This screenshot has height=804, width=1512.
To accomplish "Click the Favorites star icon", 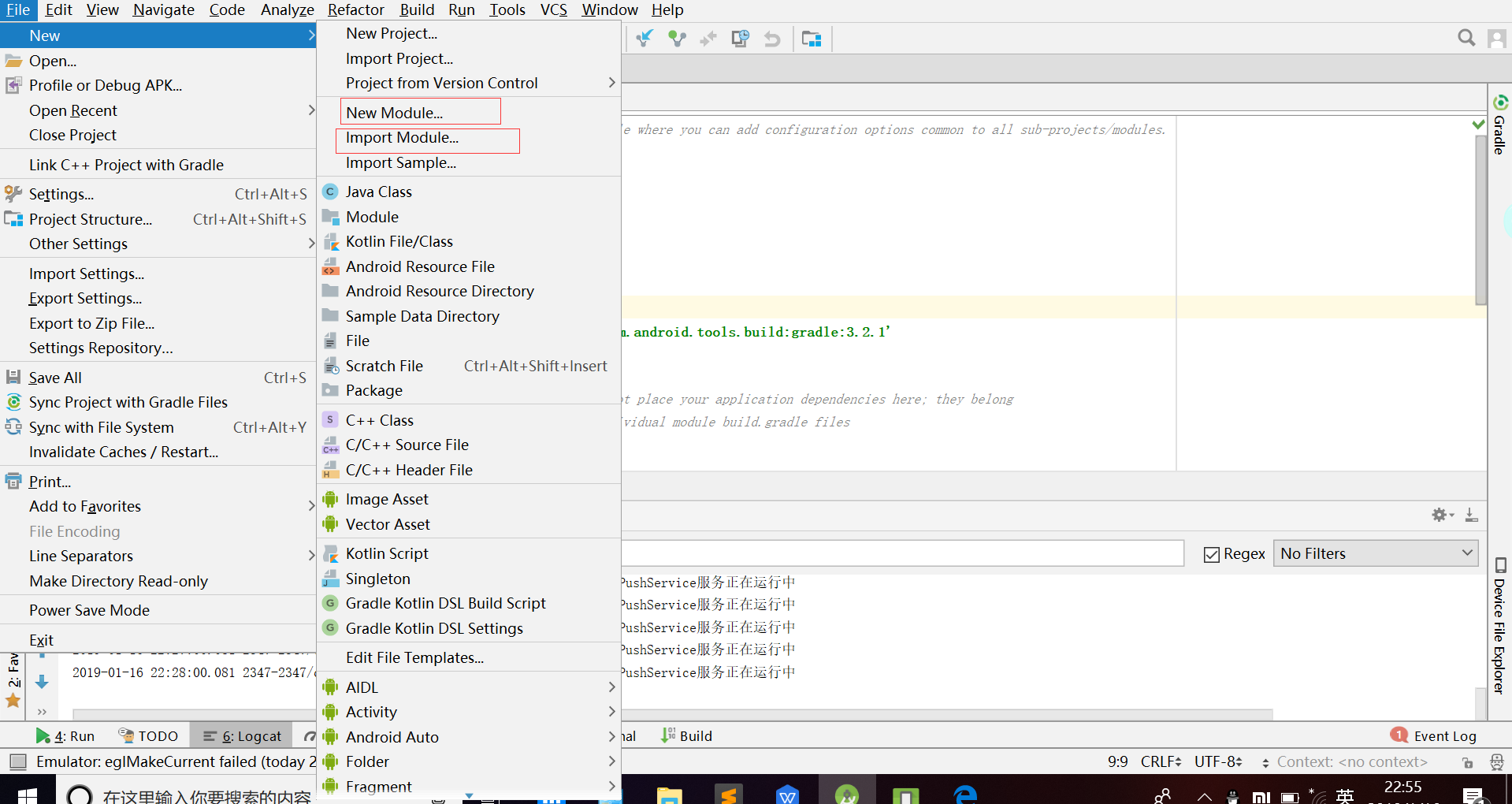I will (13, 700).
